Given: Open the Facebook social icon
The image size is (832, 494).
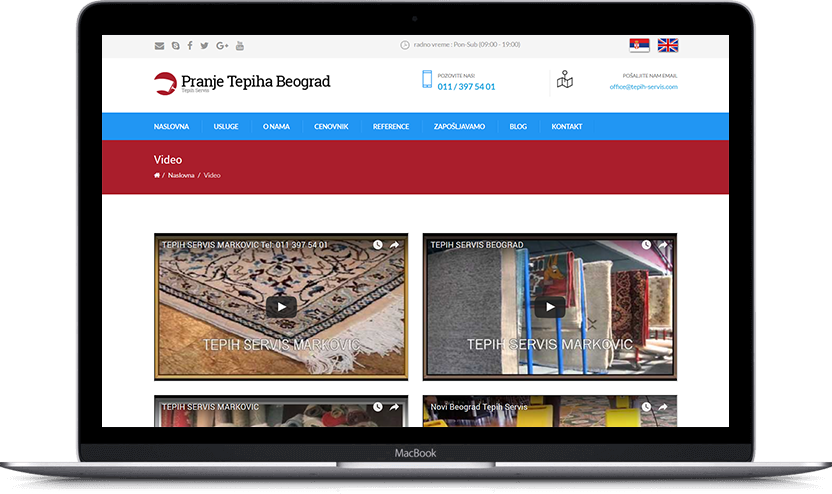Looking at the screenshot, I should tap(190, 45).
